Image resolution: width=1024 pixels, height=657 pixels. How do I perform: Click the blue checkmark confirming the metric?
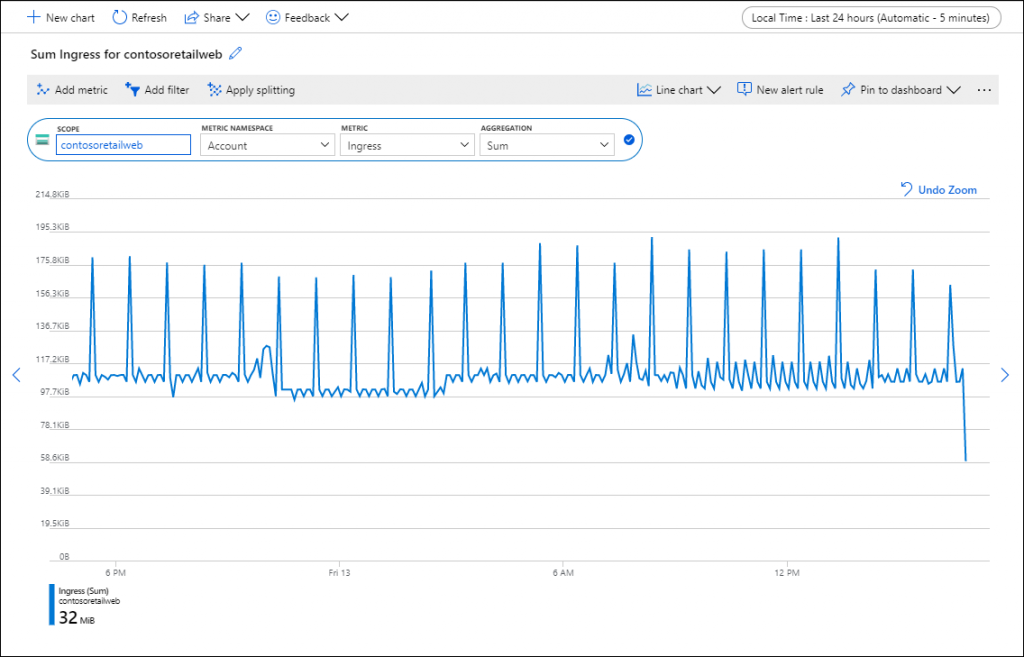628,140
